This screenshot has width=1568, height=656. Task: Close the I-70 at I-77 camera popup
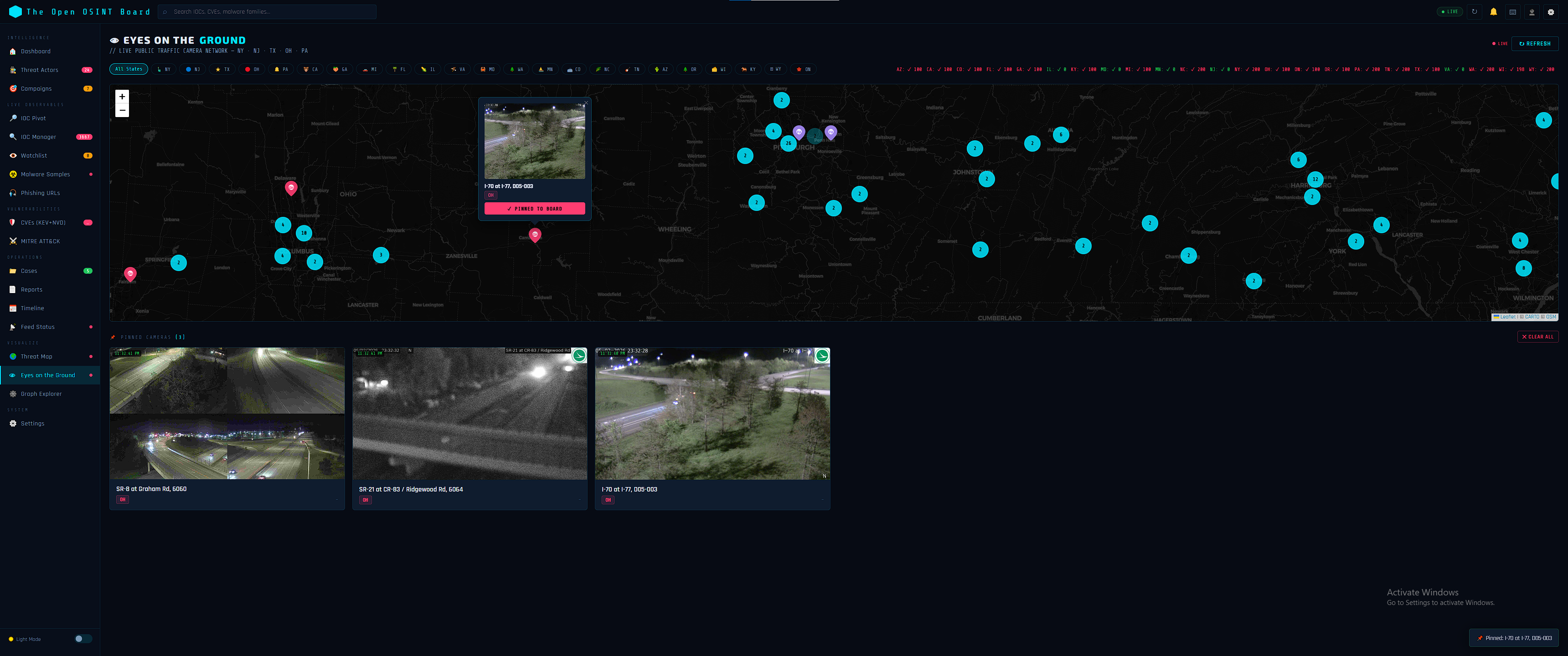pyautogui.click(x=586, y=102)
